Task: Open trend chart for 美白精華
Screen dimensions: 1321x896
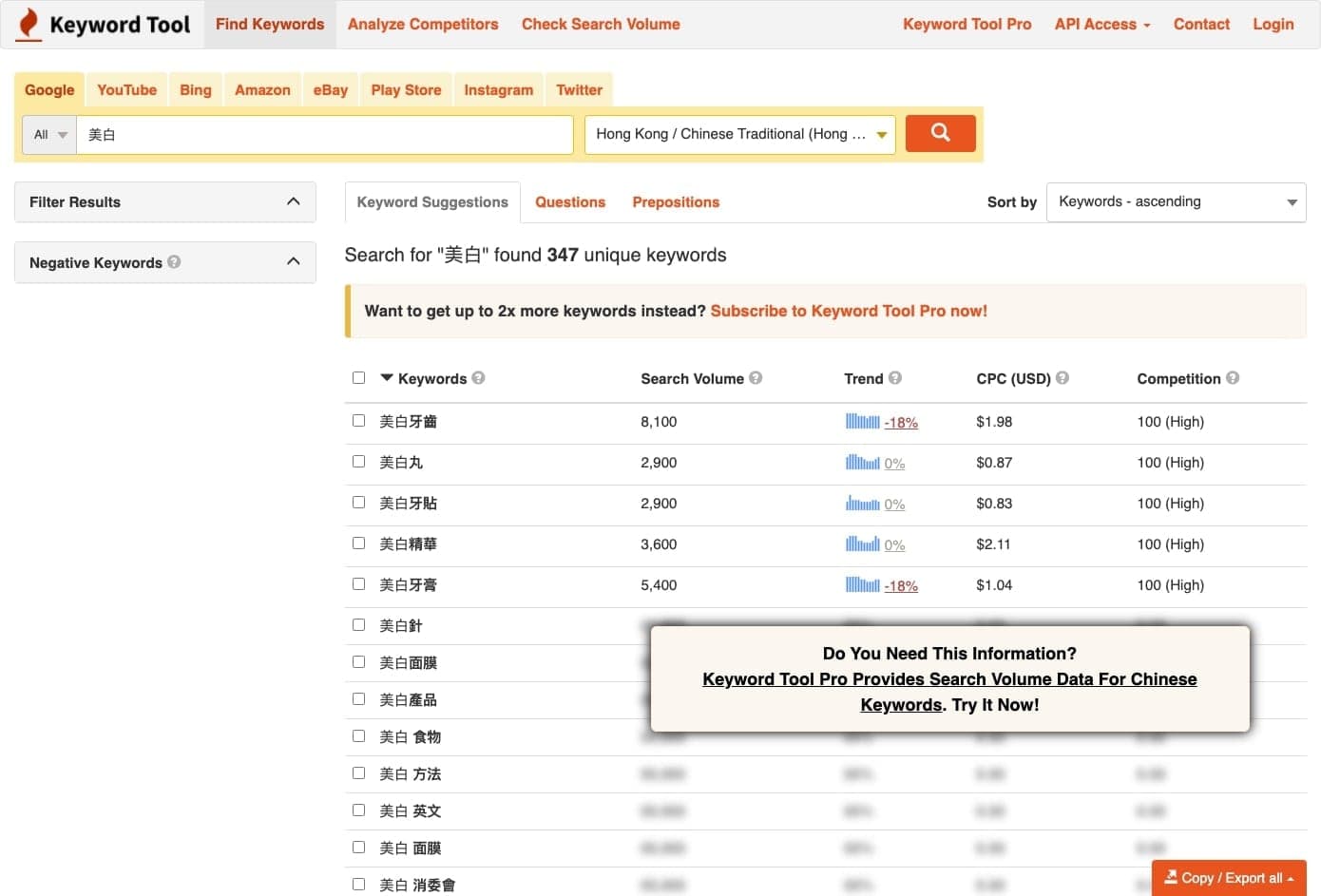Action: click(x=863, y=543)
